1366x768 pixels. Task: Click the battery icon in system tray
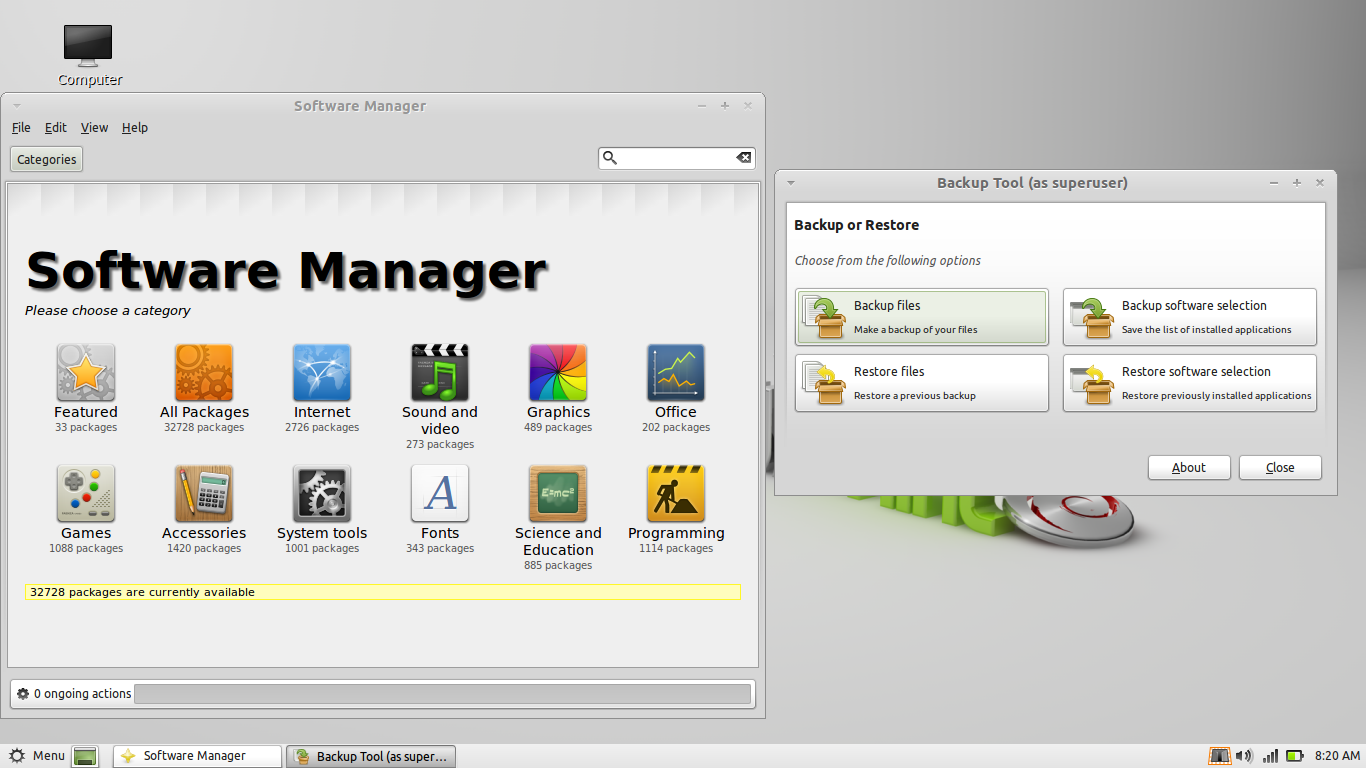click(x=1295, y=756)
